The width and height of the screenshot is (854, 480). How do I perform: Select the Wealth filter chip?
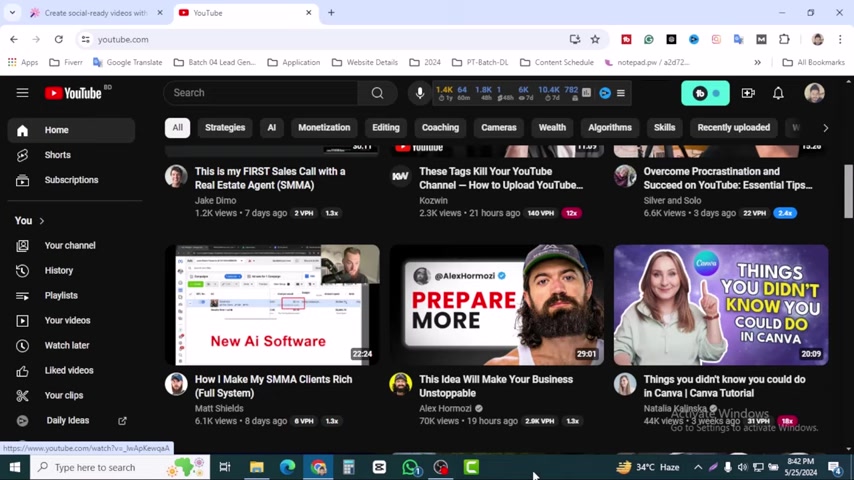[x=552, y=128]
